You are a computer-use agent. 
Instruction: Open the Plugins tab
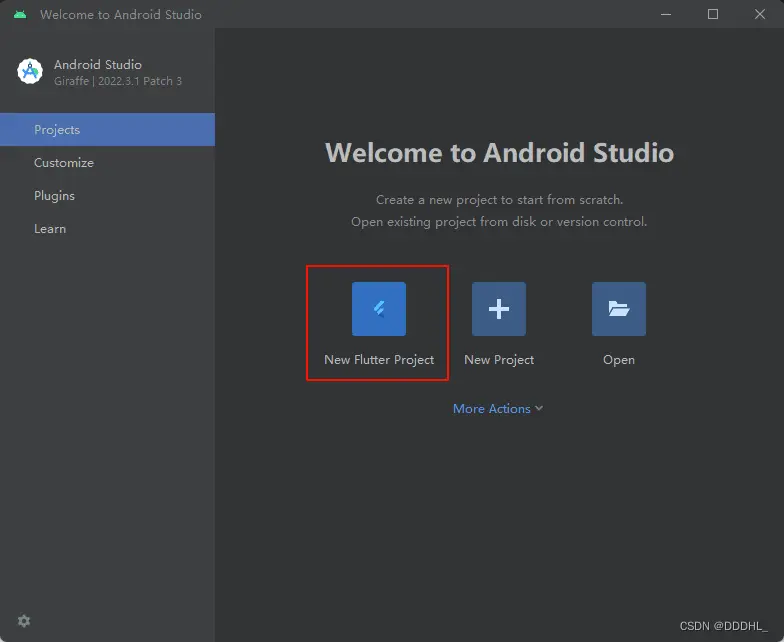[x=108, y=196]
